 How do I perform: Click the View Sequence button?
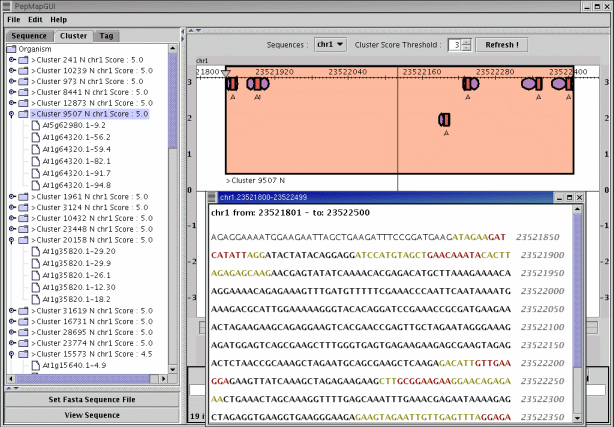click(x=92, y=415)
